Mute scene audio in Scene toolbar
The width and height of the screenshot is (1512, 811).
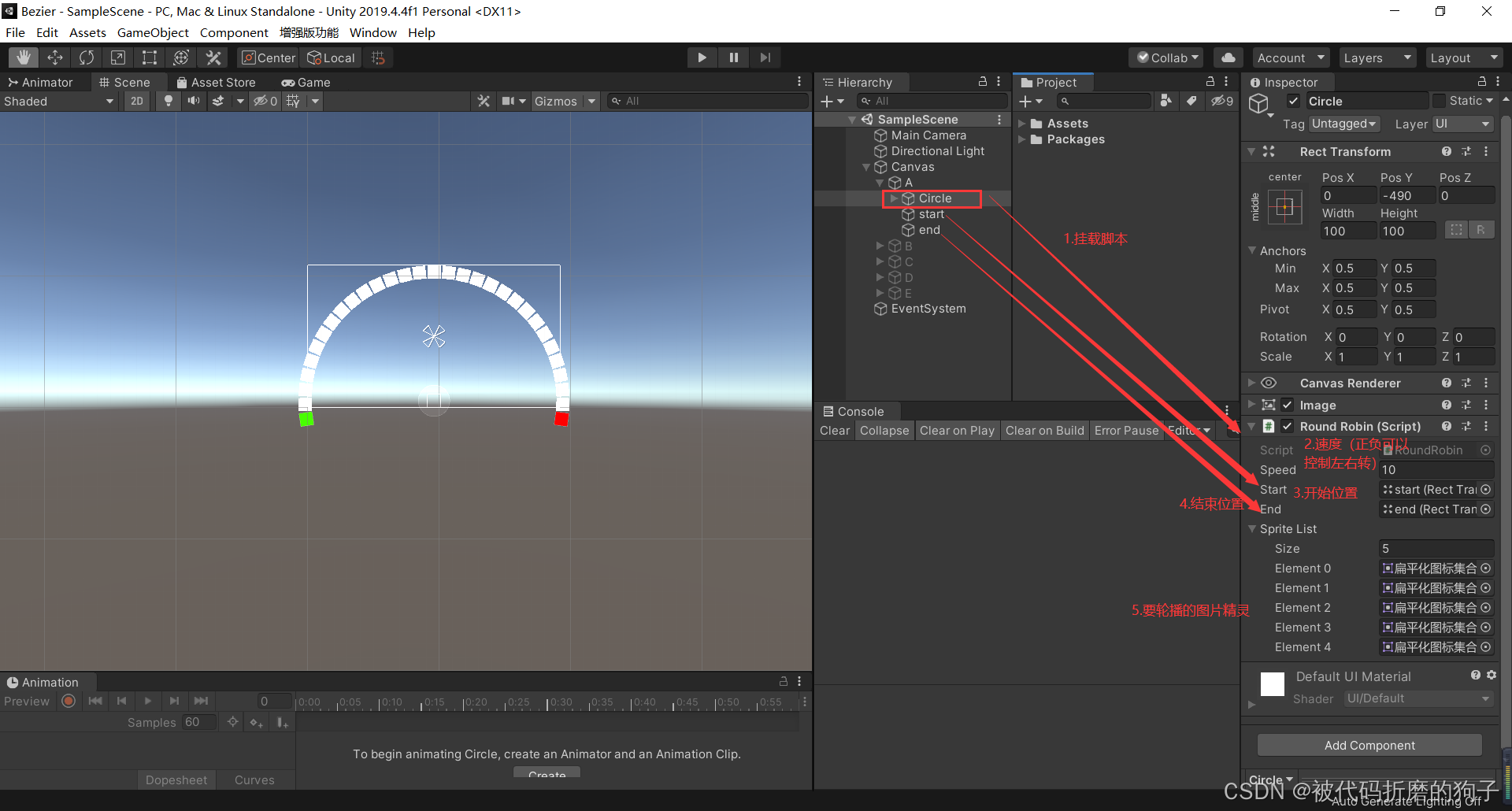(193, 101)
